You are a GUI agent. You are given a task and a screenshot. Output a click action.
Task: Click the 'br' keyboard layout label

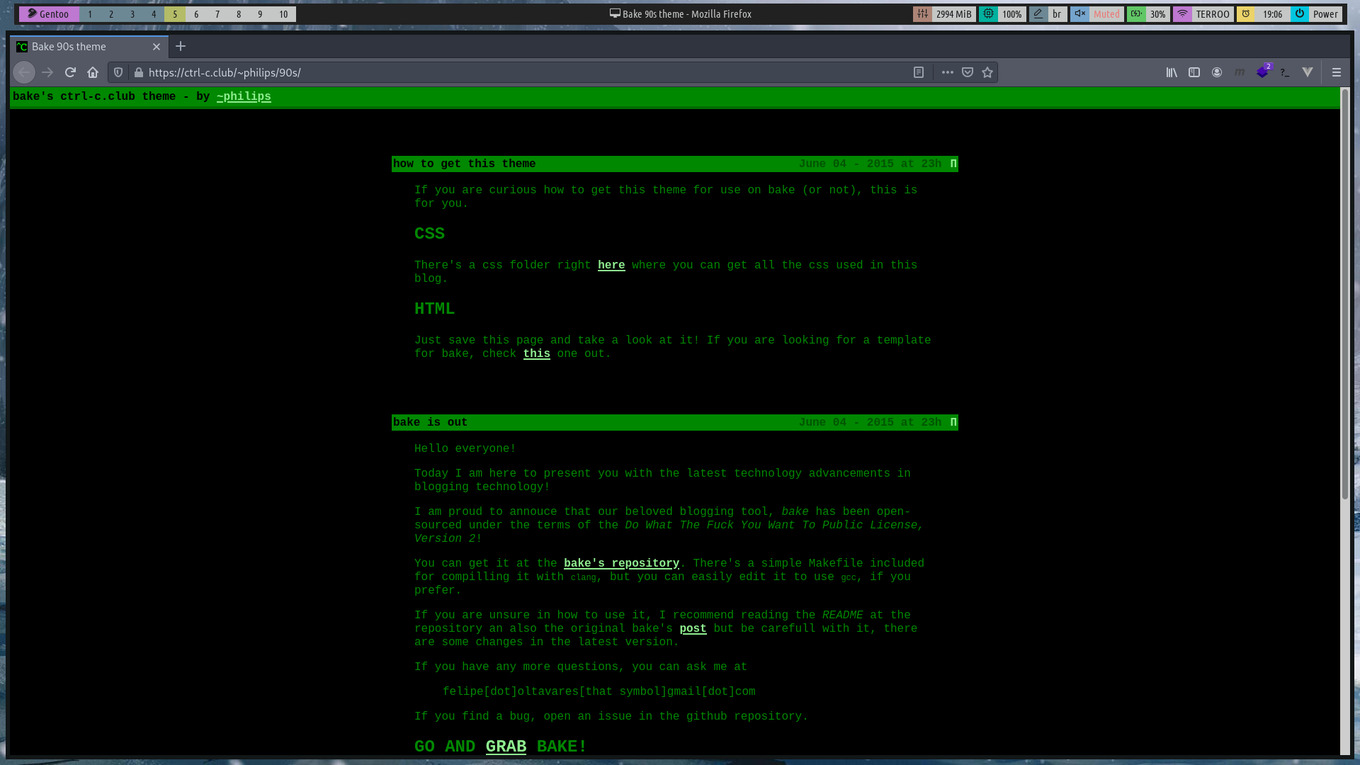(1057, 14)
